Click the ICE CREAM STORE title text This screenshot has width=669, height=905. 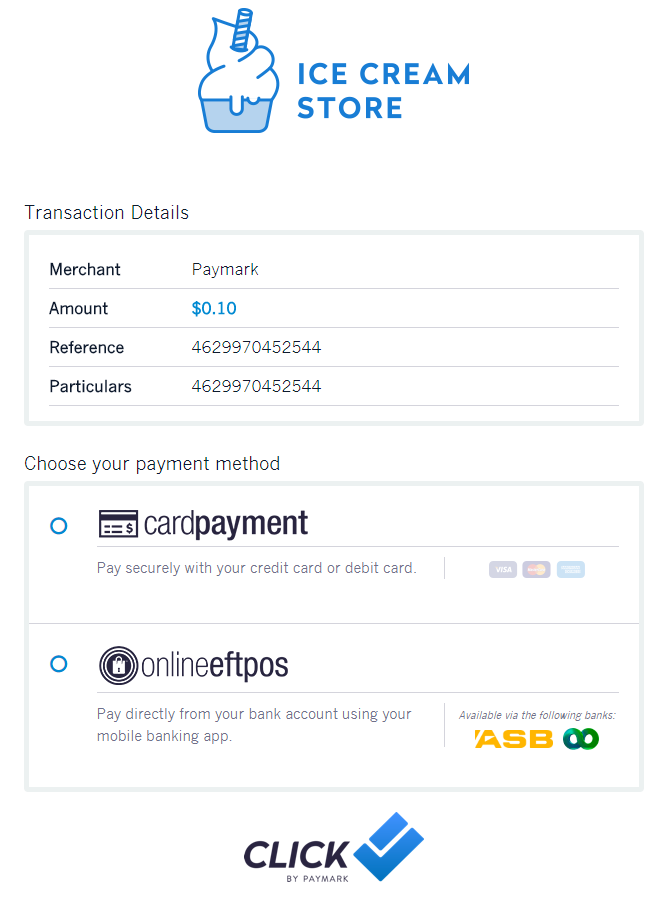coord(384,91)
